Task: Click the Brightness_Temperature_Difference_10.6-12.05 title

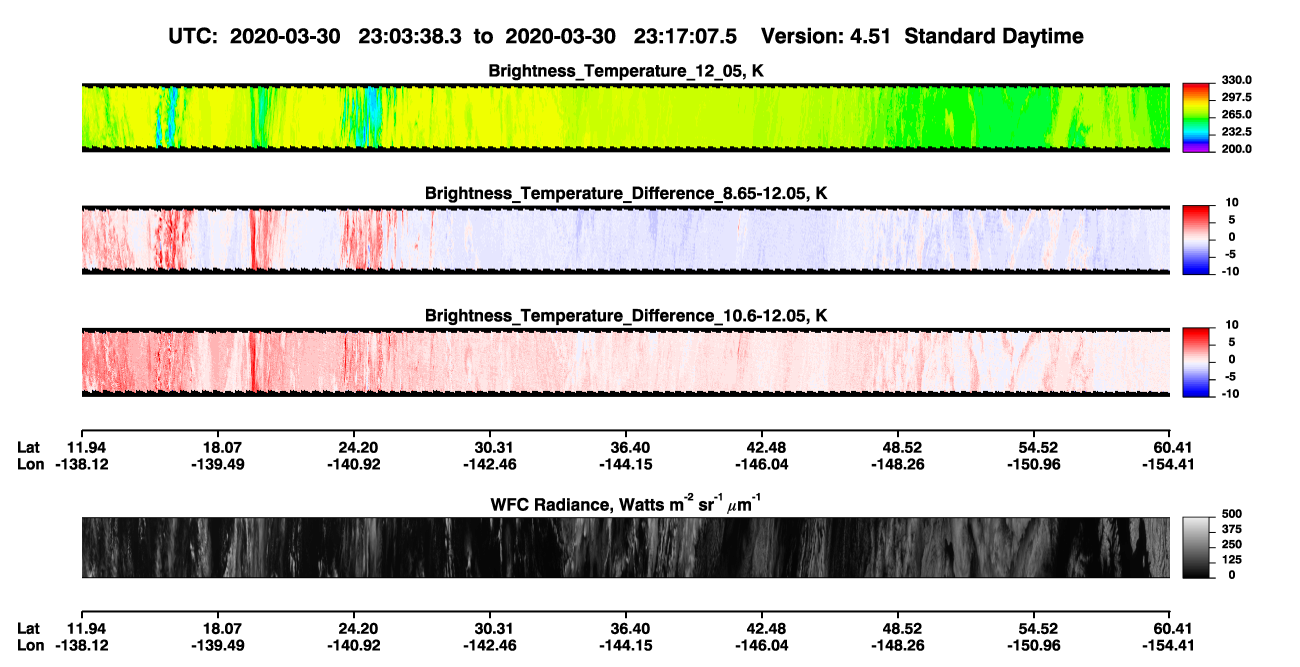Action: (x=627, y=315)
